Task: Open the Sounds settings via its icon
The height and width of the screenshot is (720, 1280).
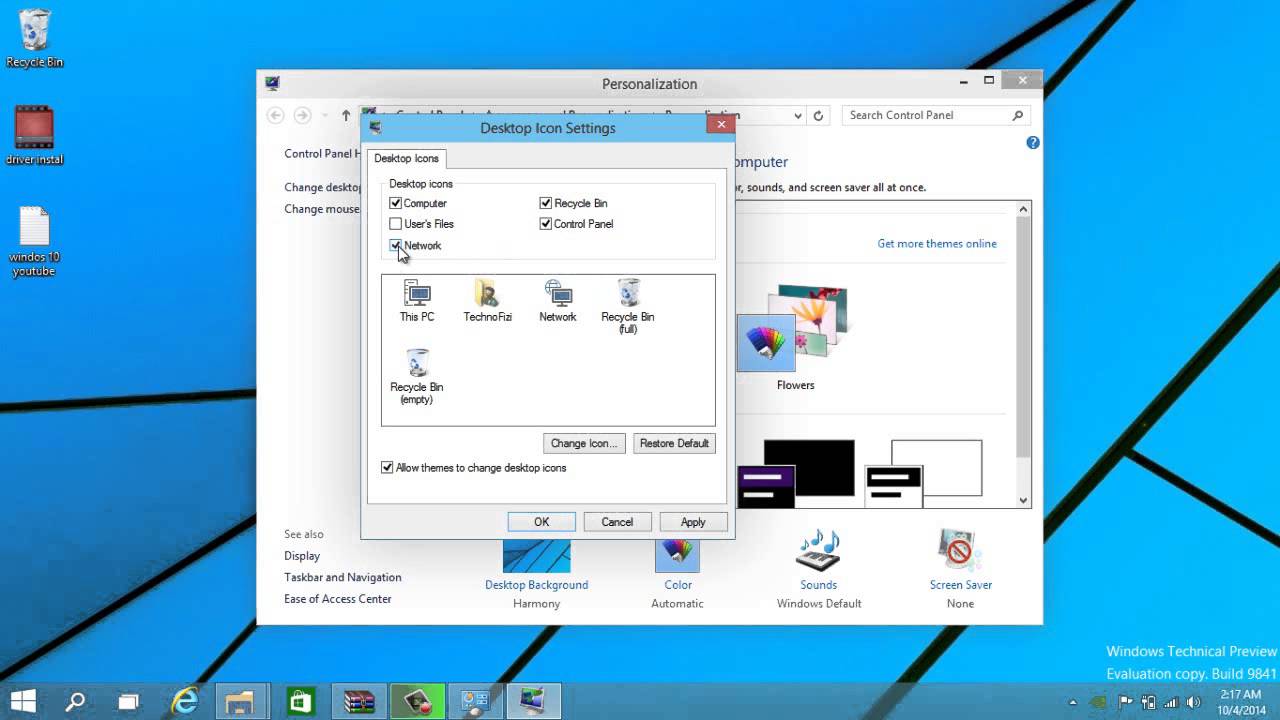Action: click(x=818, y=550)
